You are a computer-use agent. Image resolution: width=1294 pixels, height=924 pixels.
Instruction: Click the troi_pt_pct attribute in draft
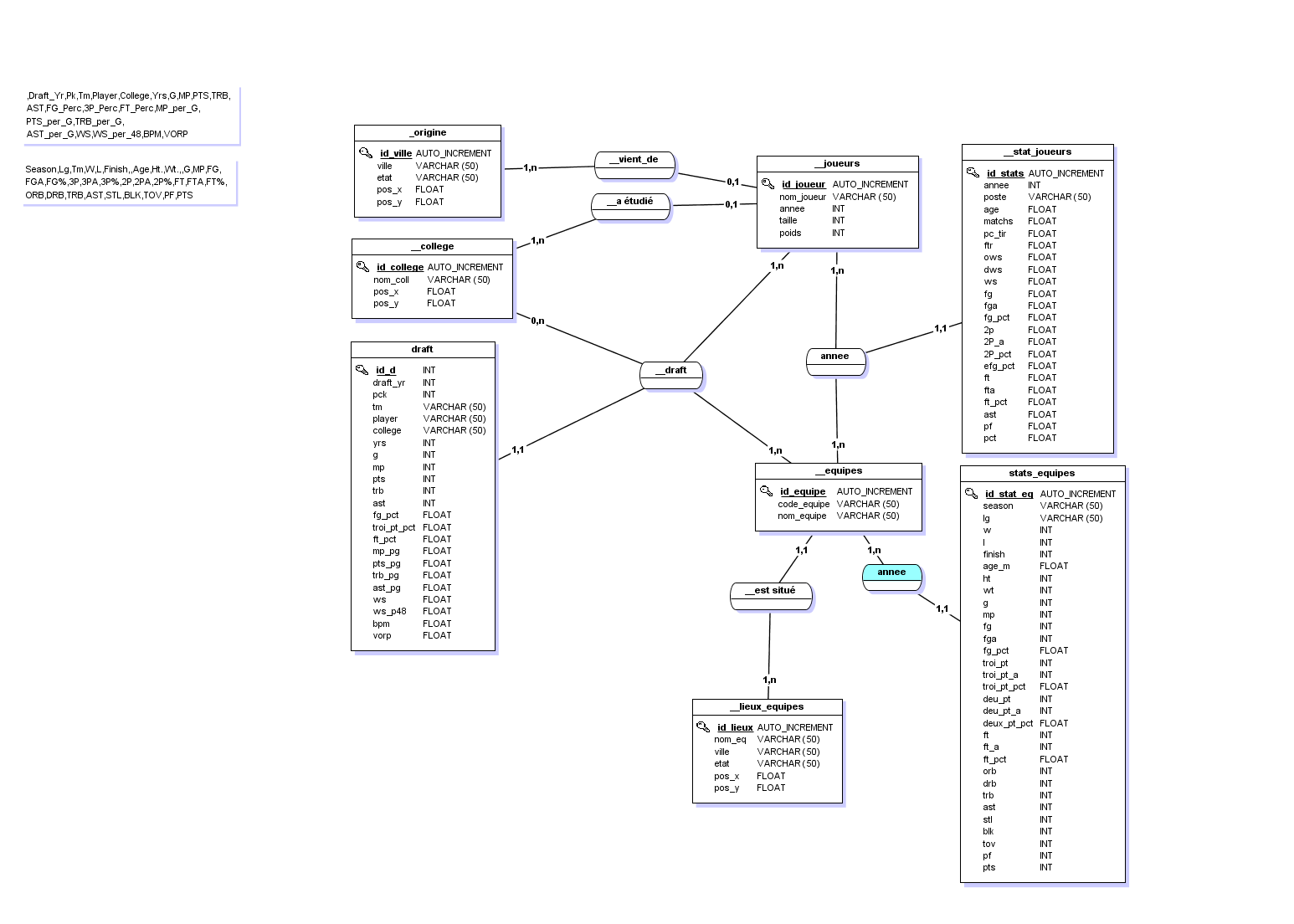[394, 527]
